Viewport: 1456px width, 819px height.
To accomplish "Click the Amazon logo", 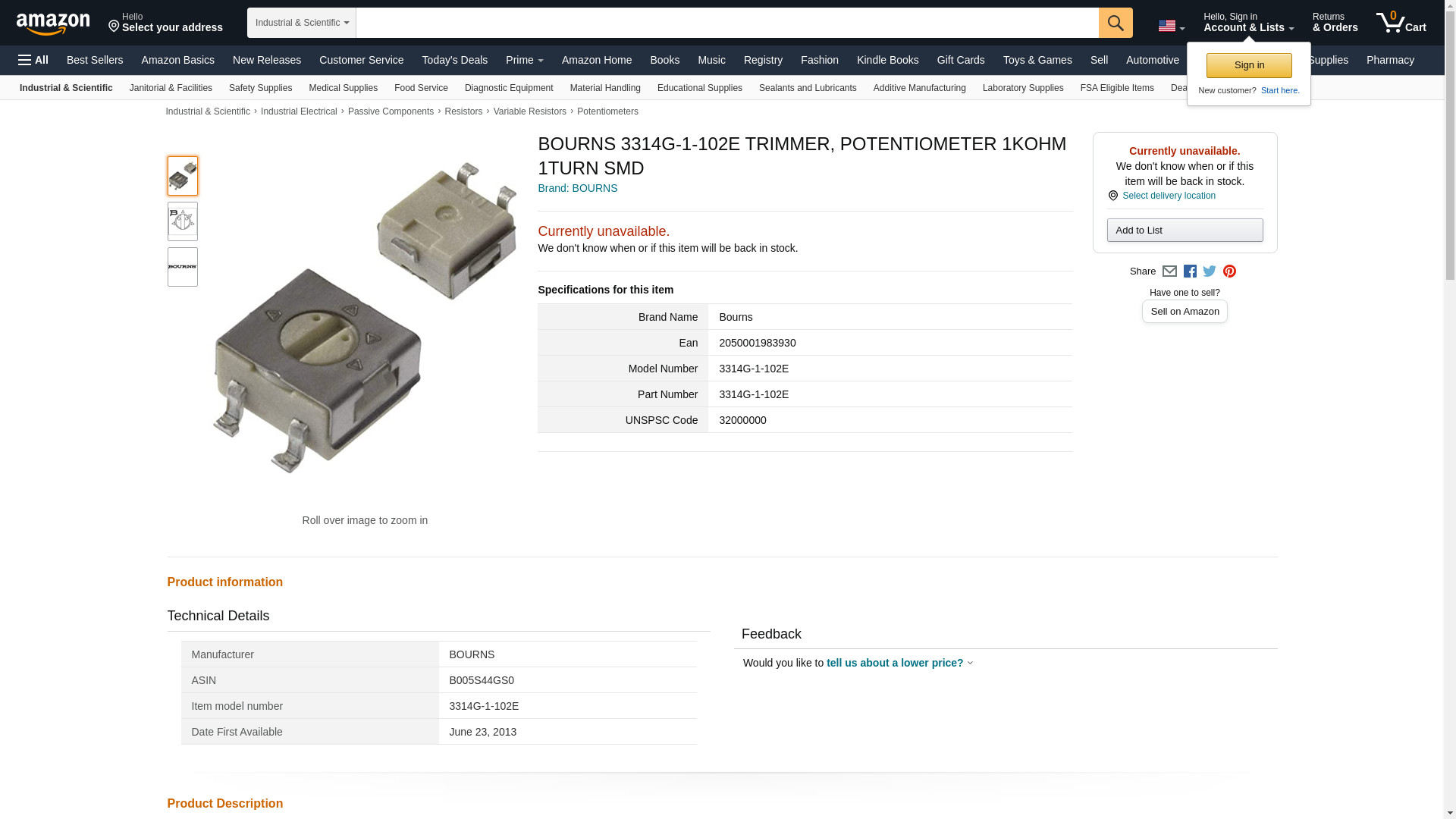I will click(x=53, y=24).
